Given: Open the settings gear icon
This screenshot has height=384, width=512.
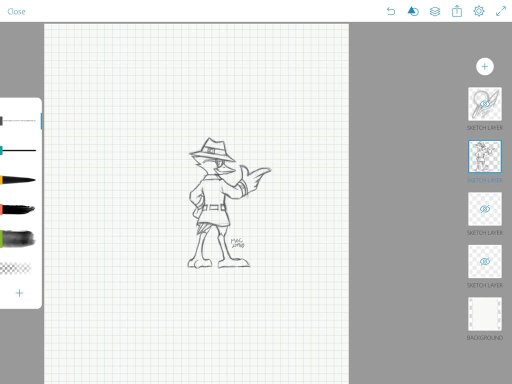Looking at the screenshot, I should pyautogui.click(x=479, y=11).
